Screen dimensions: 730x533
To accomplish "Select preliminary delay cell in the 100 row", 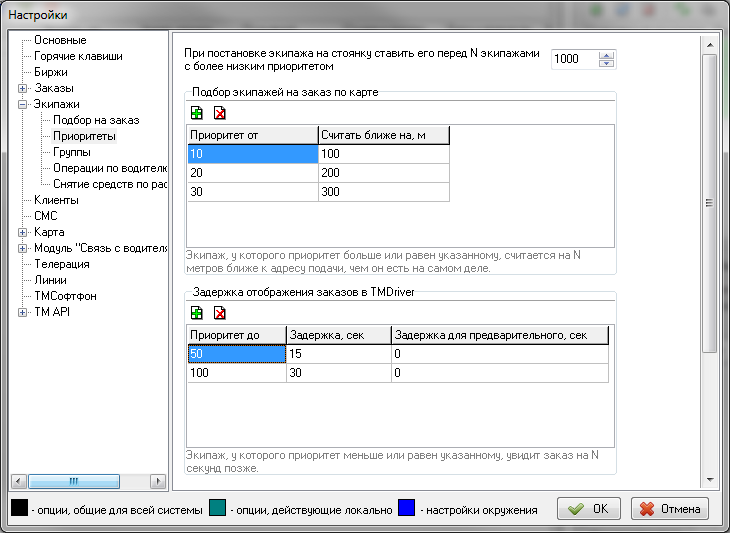I will [500, 373].
